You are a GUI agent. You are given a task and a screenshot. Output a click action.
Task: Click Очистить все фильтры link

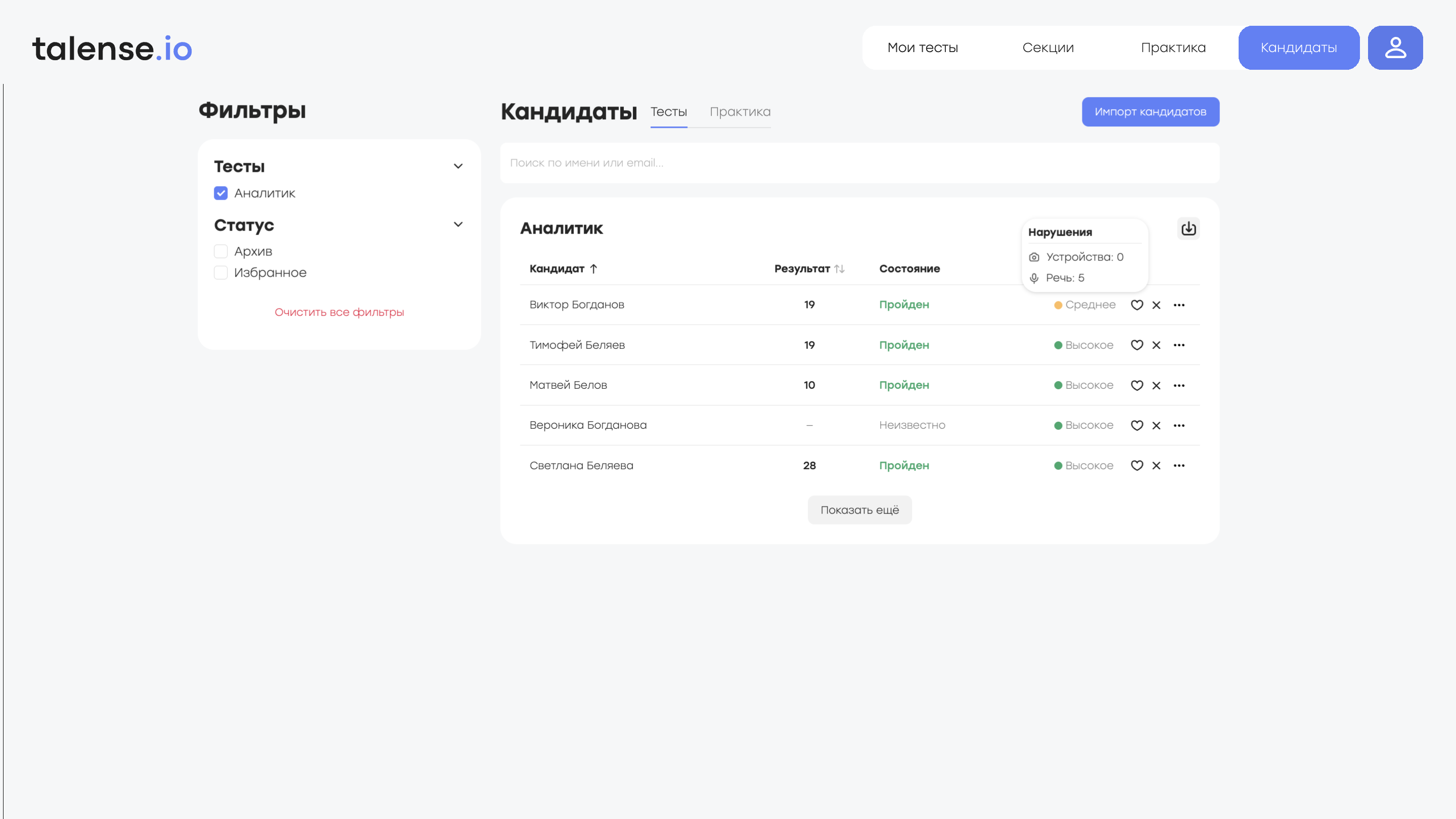[339, 312]
